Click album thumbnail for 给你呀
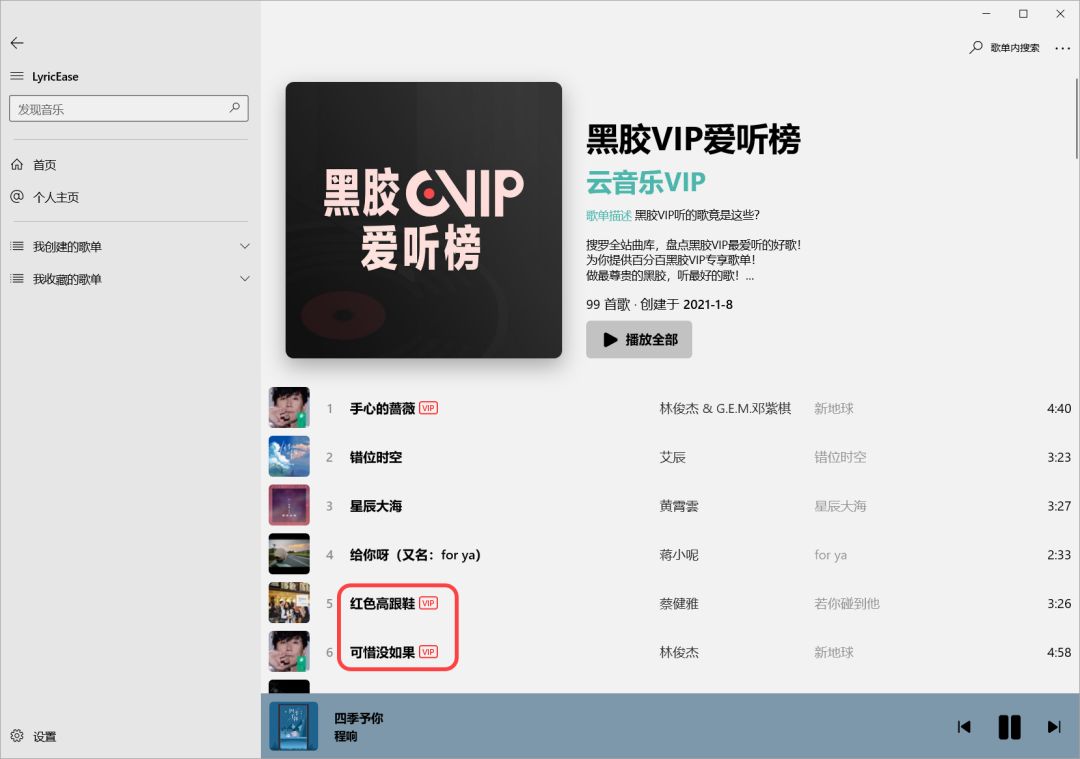 click(x=289, y=554)
